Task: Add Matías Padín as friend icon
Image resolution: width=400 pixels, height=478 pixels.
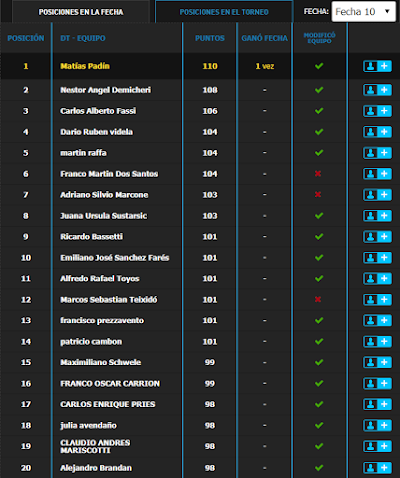Action: click(377, 66)
